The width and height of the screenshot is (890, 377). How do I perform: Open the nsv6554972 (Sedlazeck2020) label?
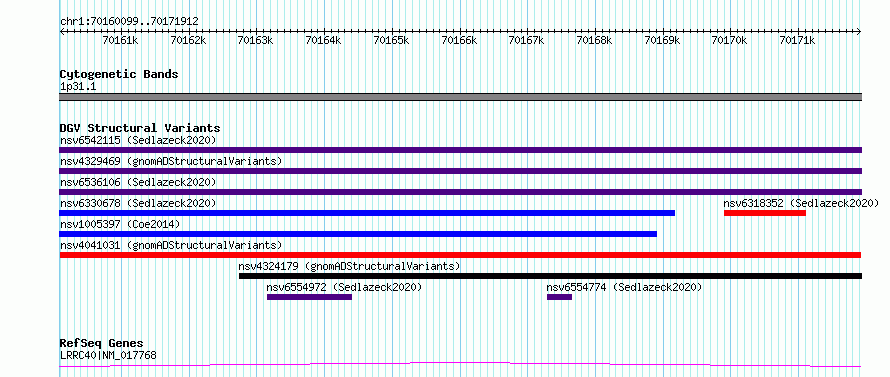345,287
